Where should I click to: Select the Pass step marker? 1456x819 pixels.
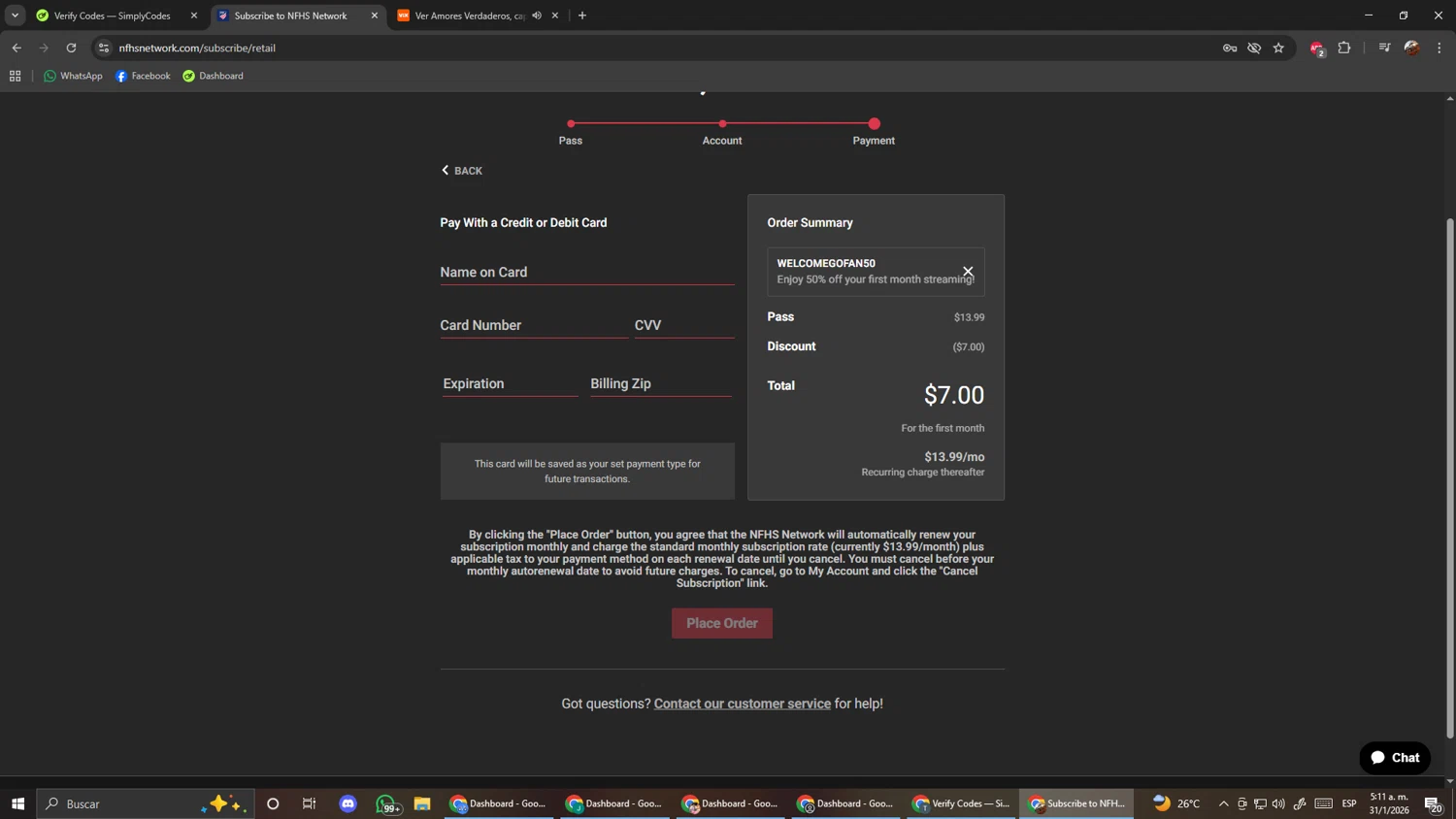pyautogui.click(x=571, y=124)
